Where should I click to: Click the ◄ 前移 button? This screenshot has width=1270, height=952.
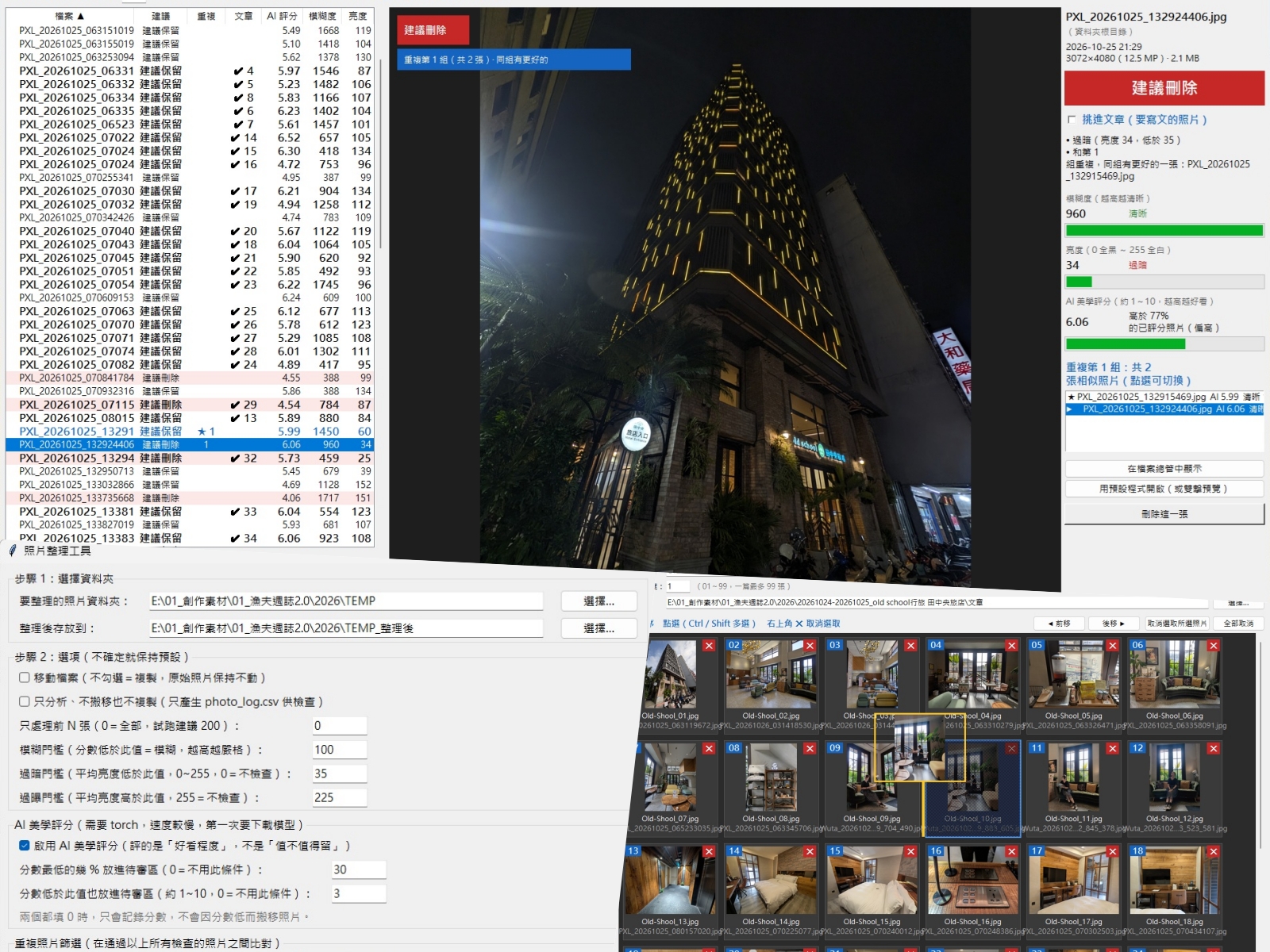(1059, 624)
